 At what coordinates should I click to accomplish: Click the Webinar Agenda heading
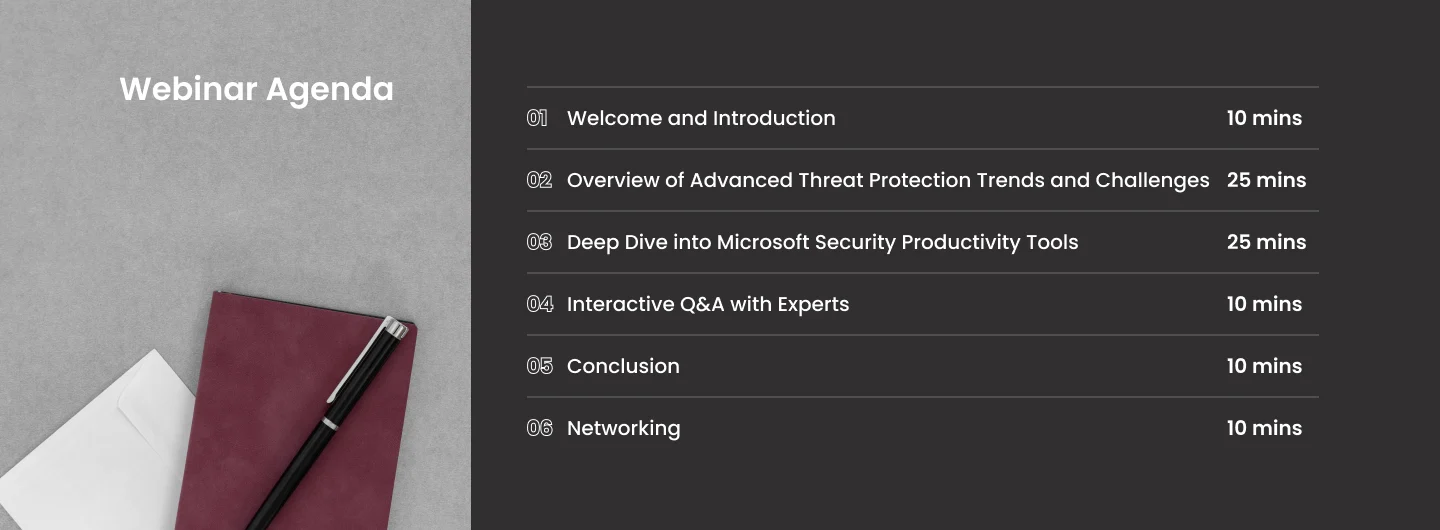click(256, 90)
